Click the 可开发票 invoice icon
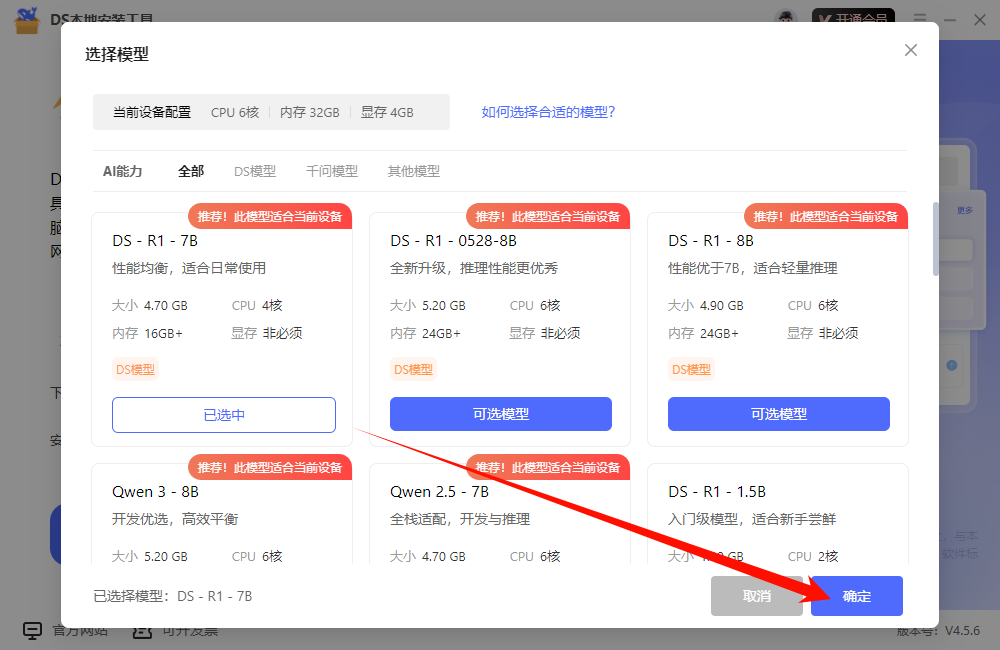This screenshot has width=1000, height=650. coord(143,630)
